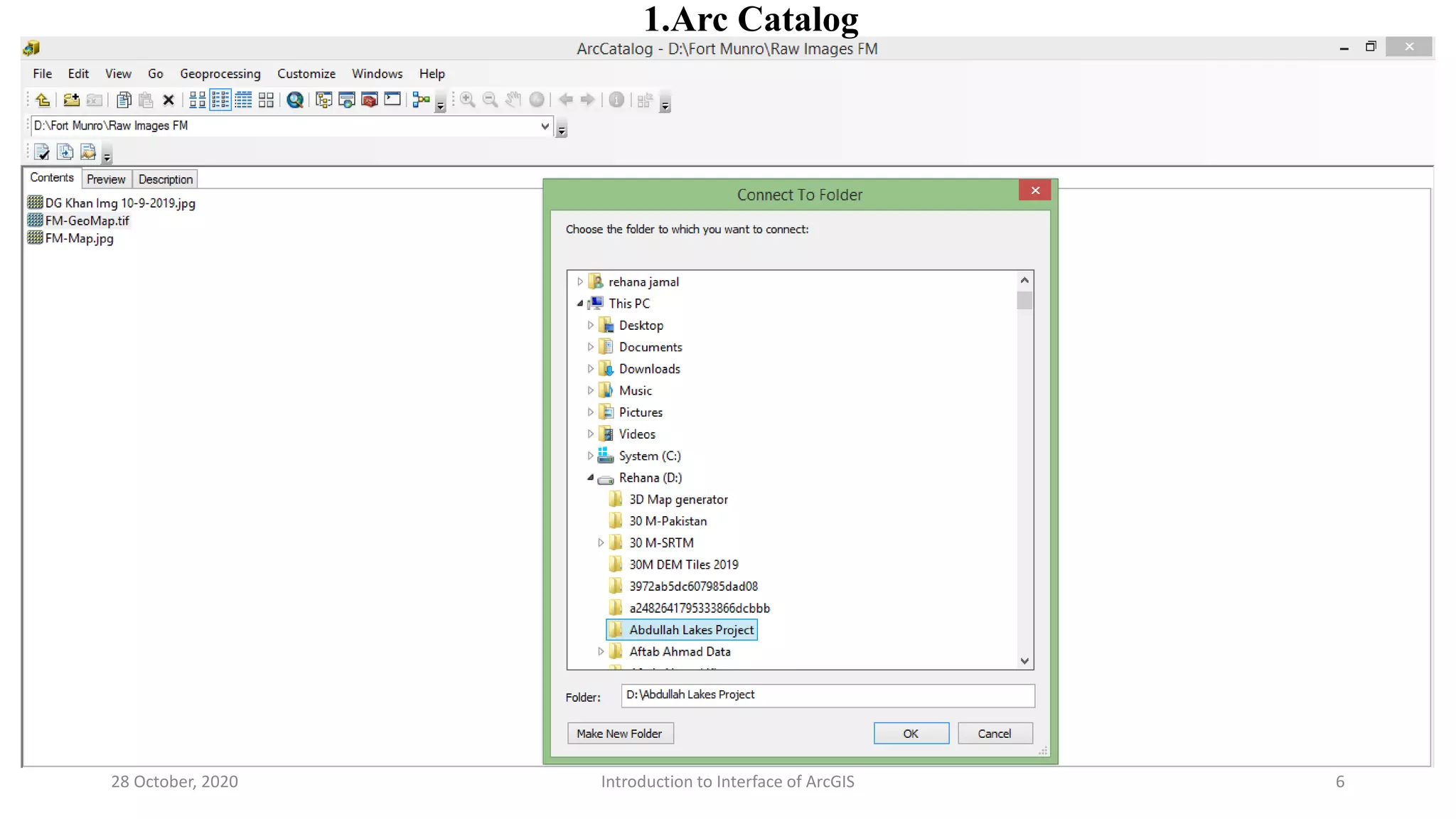1456x819 pixels.
Task: Select the Zoom Out tool
Action: tap(490, 100)
